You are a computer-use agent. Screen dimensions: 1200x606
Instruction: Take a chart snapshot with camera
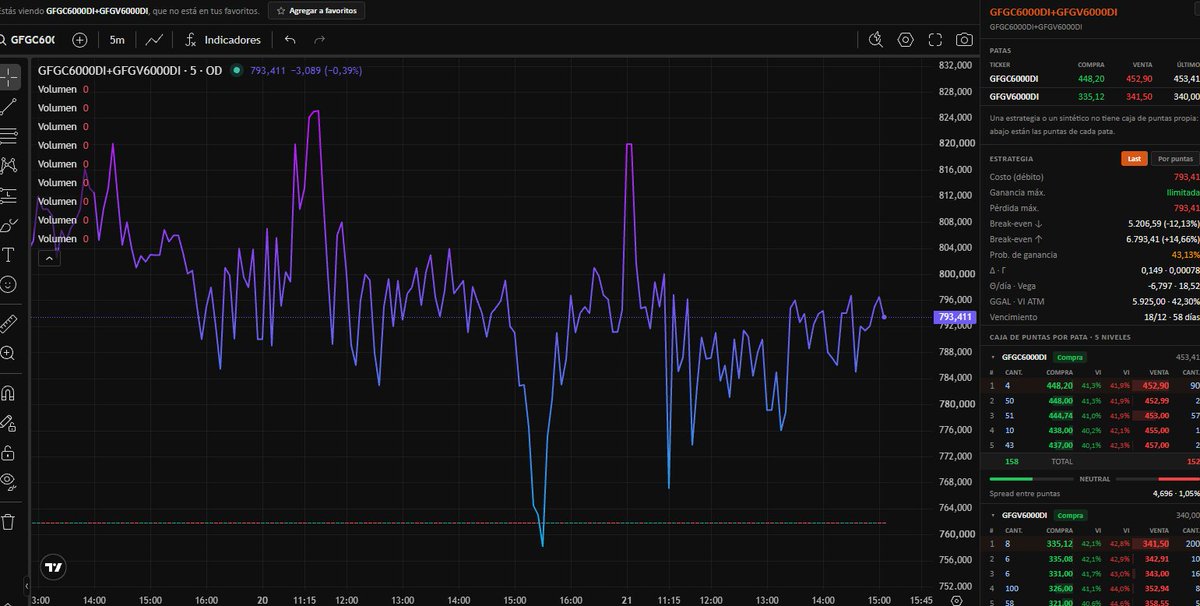pyautogui.click(x=964, y=40)
